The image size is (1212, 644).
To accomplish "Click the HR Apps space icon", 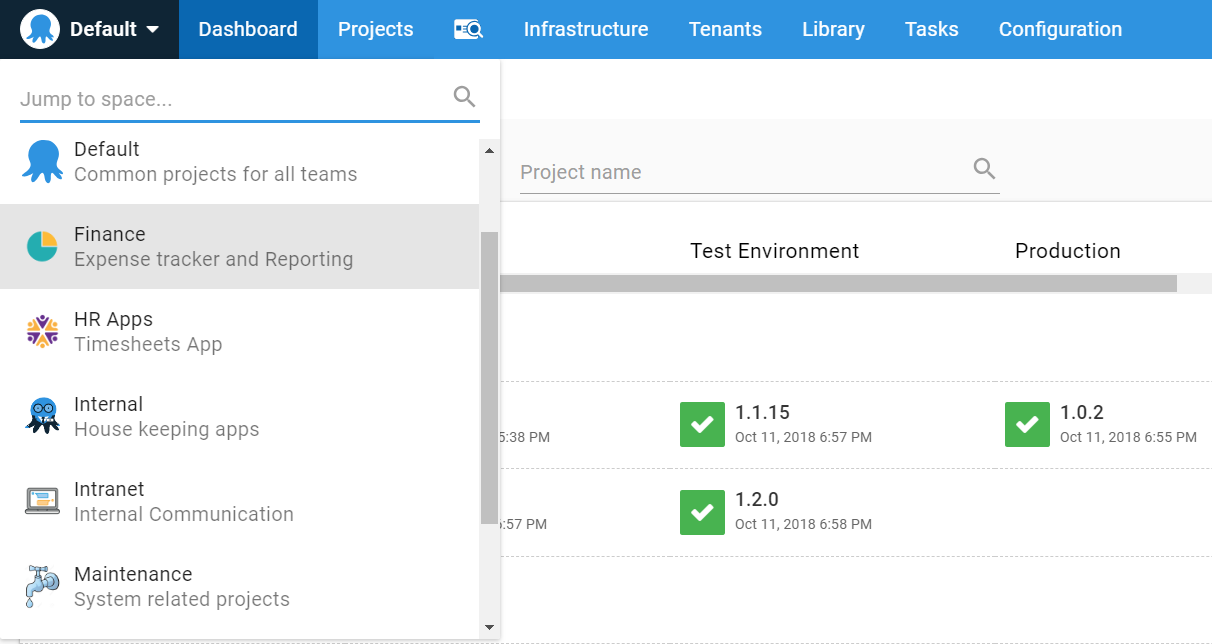I will [42, 330].
